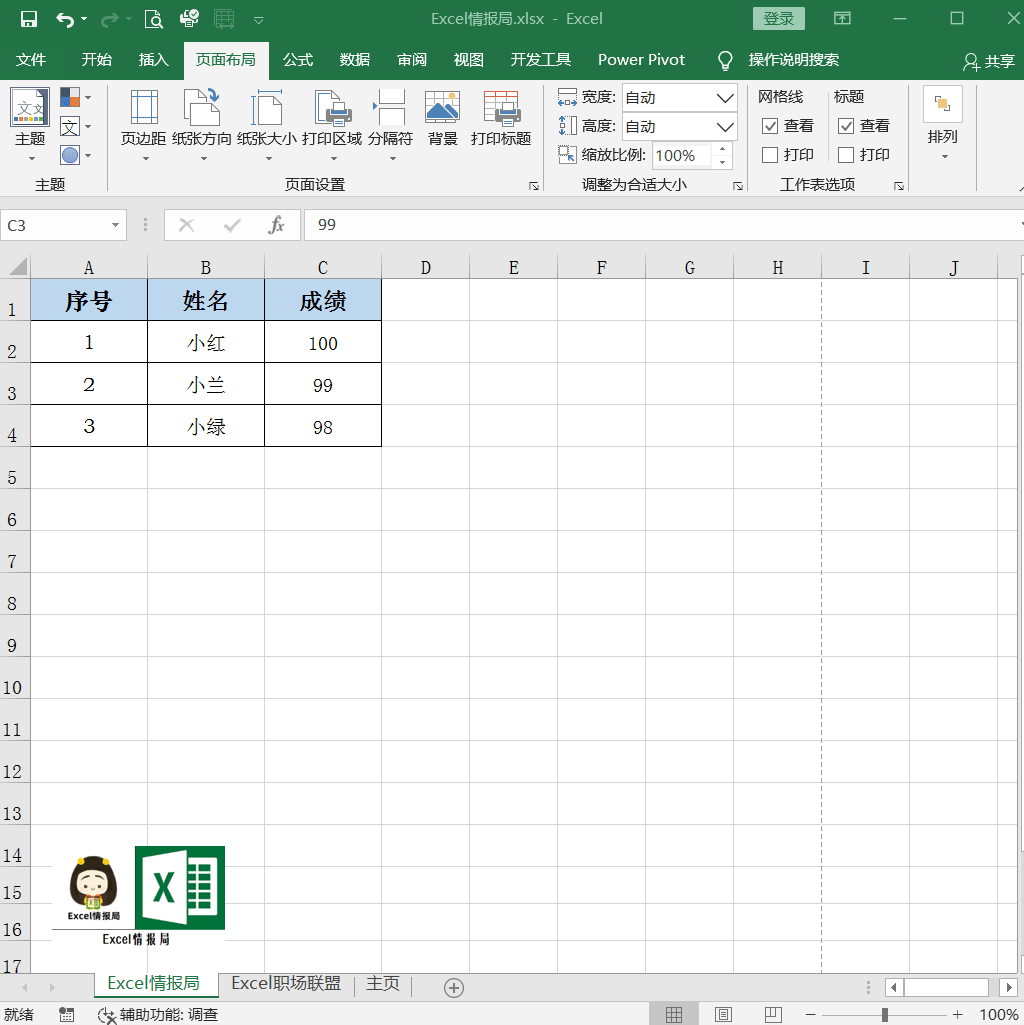Switch to Page Layout view icon
Viewport: 1024px width, 1025px height.
pos(723,1015)
